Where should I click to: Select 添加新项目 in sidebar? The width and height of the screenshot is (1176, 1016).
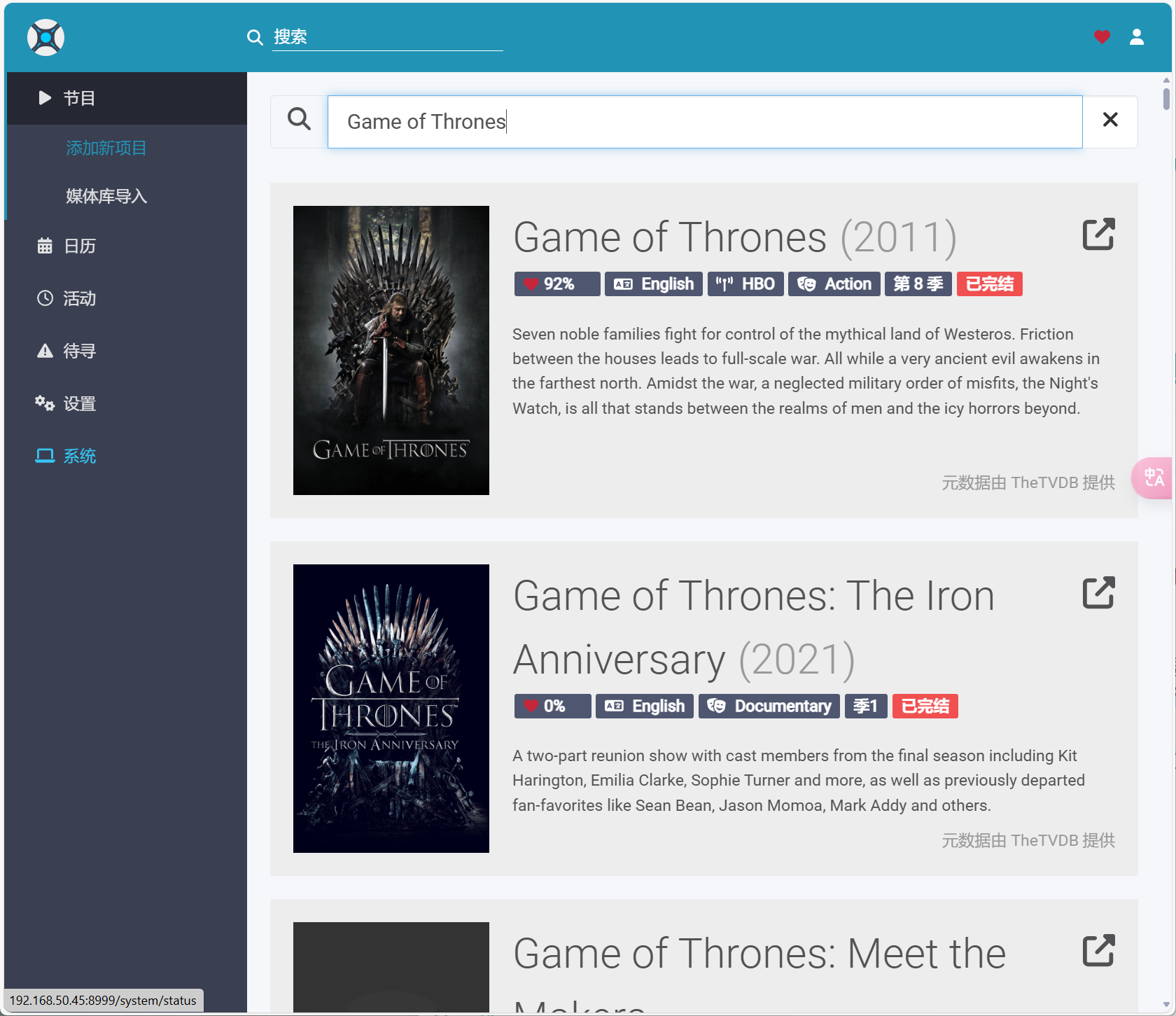(106, 148)
